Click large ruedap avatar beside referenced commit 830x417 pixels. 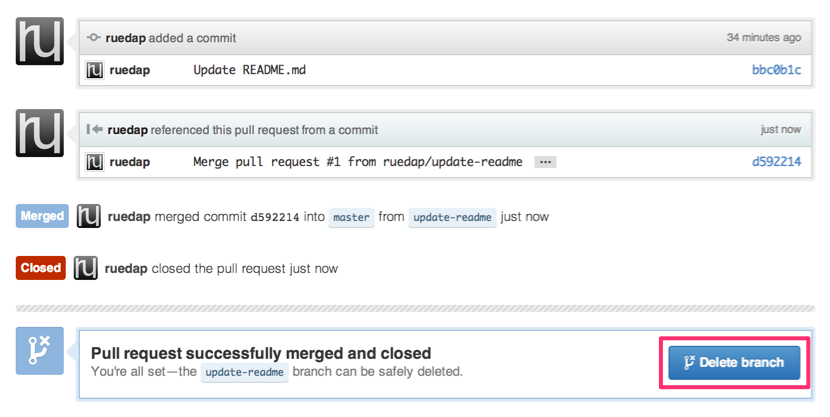pyautogui.click(x=40, y=133)
